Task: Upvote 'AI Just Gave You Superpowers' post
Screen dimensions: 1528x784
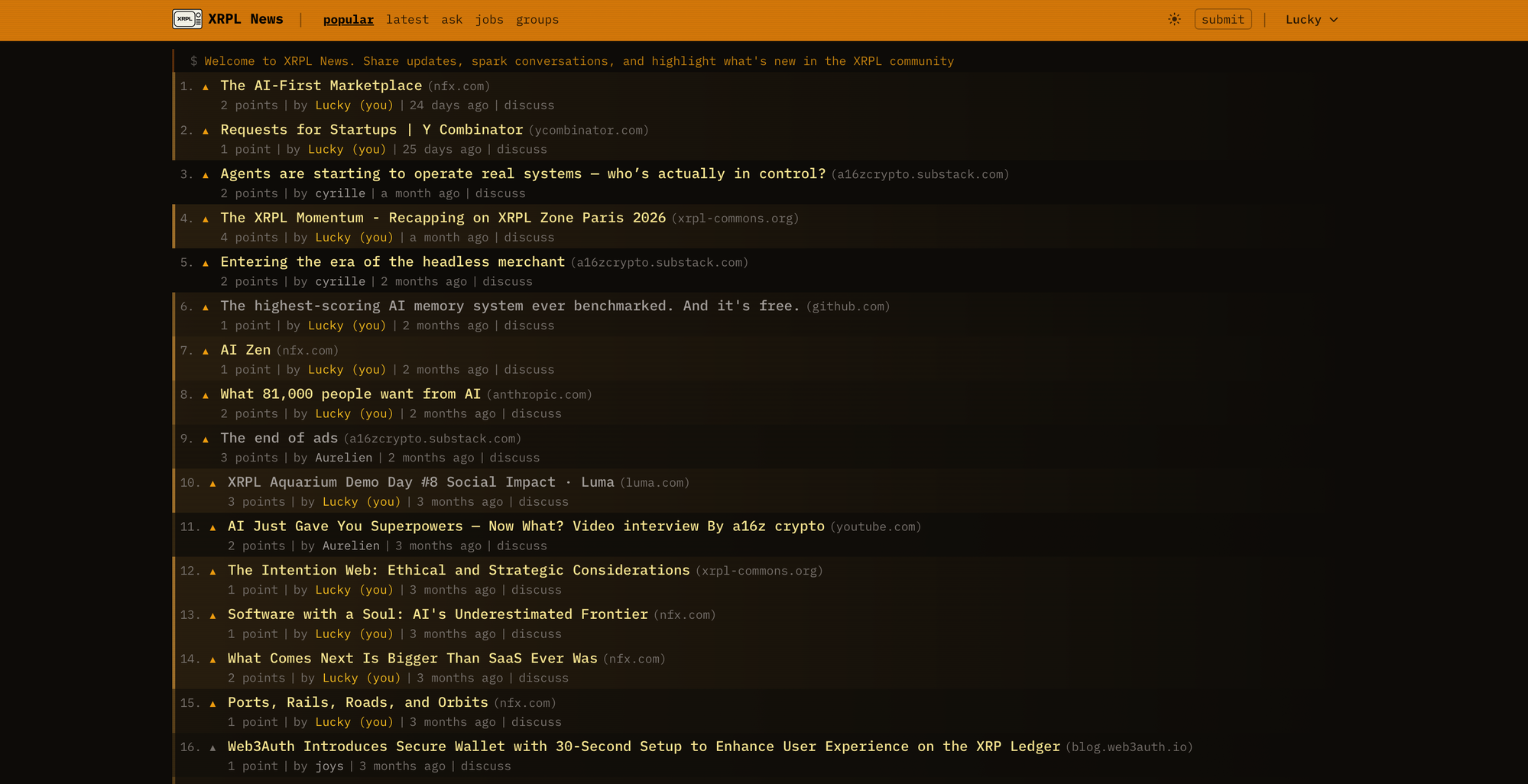Action: tap(212, 528)
